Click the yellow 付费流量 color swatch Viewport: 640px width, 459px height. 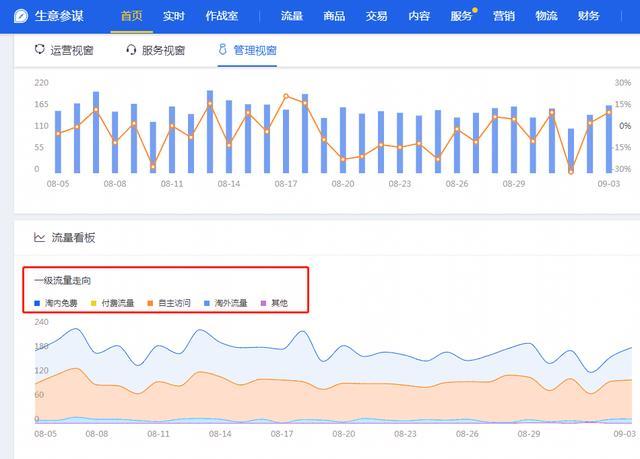click(x=93, y=303)
